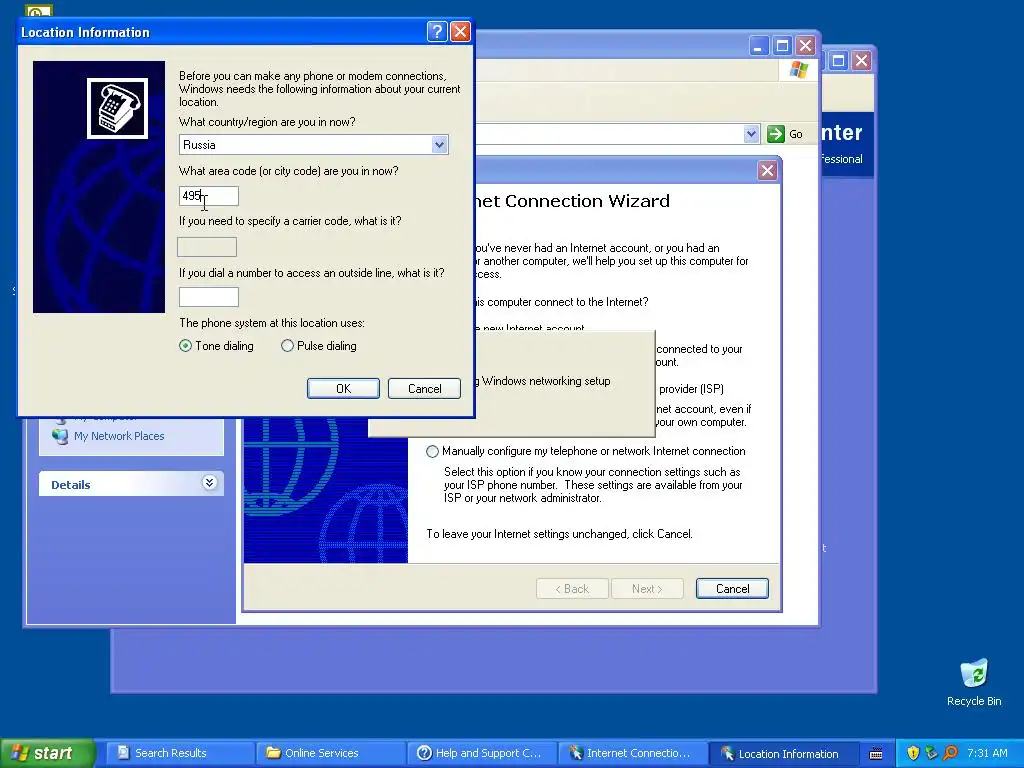1024x768 pixels.
Task: Close the Internet Connection Wizard with X
Action: coord(767,171)
